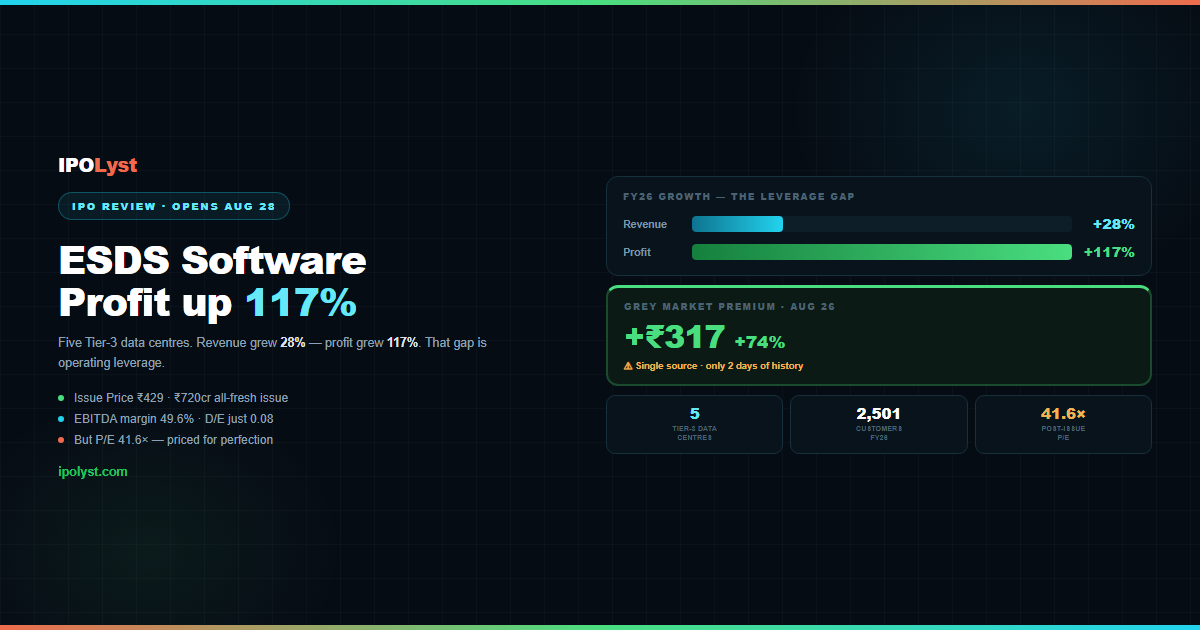
Task: Click the Revenue growth progress bar
Action: [881, 224]
